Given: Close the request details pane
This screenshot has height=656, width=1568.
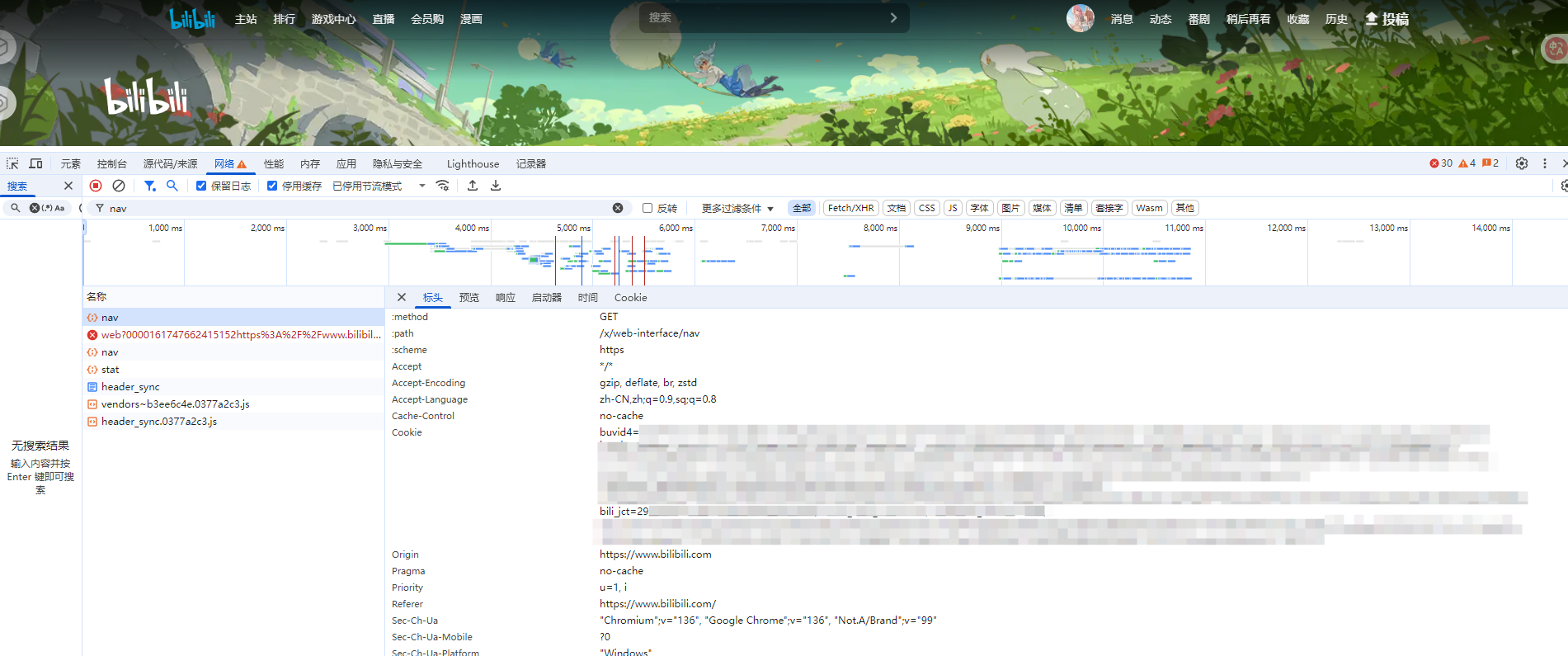Looking at the screenshot, I should click(402, 297).
